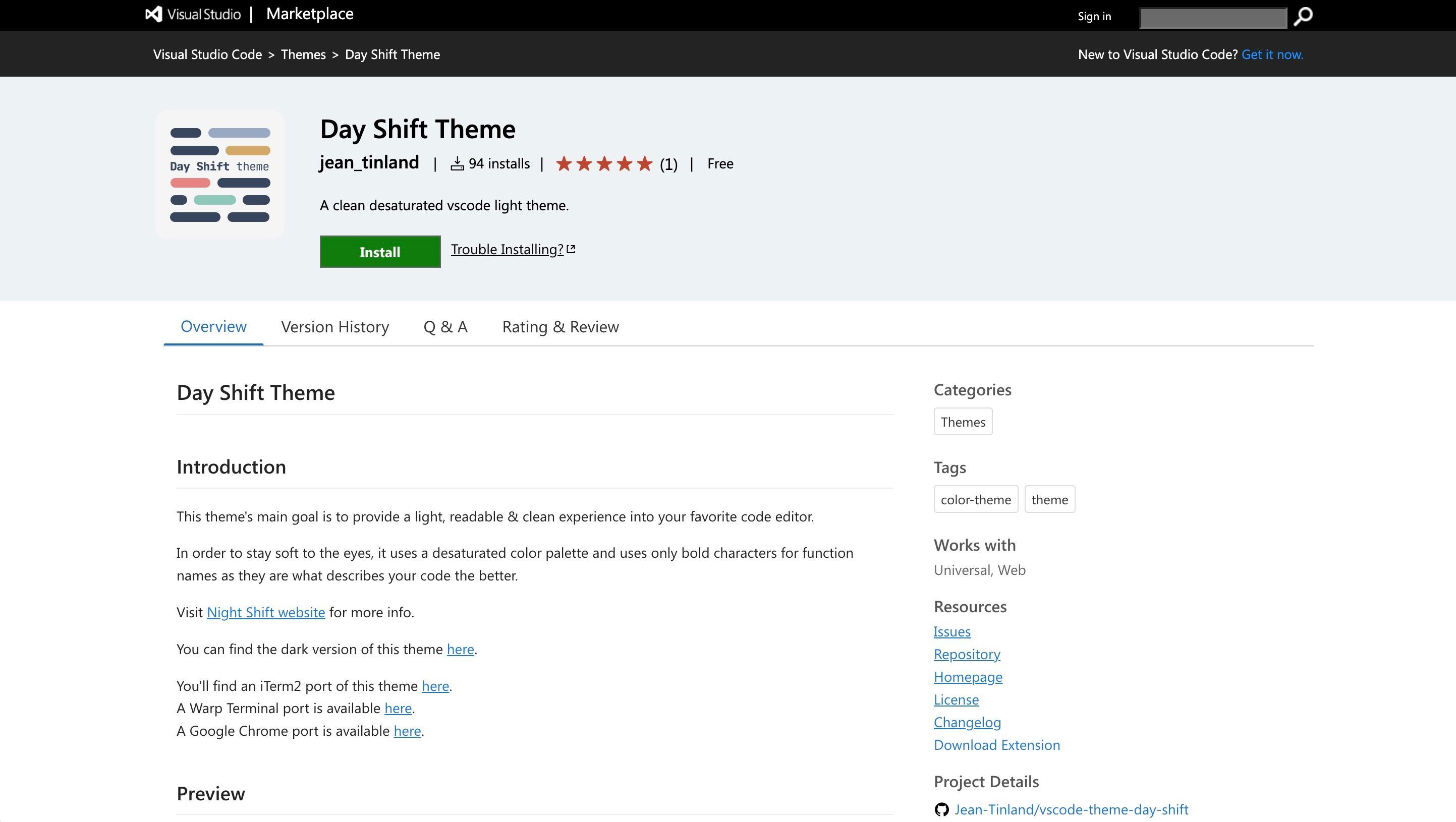Click the five-star rating icons
This screenshot has width=1456, height=822.
coord(604,164)
